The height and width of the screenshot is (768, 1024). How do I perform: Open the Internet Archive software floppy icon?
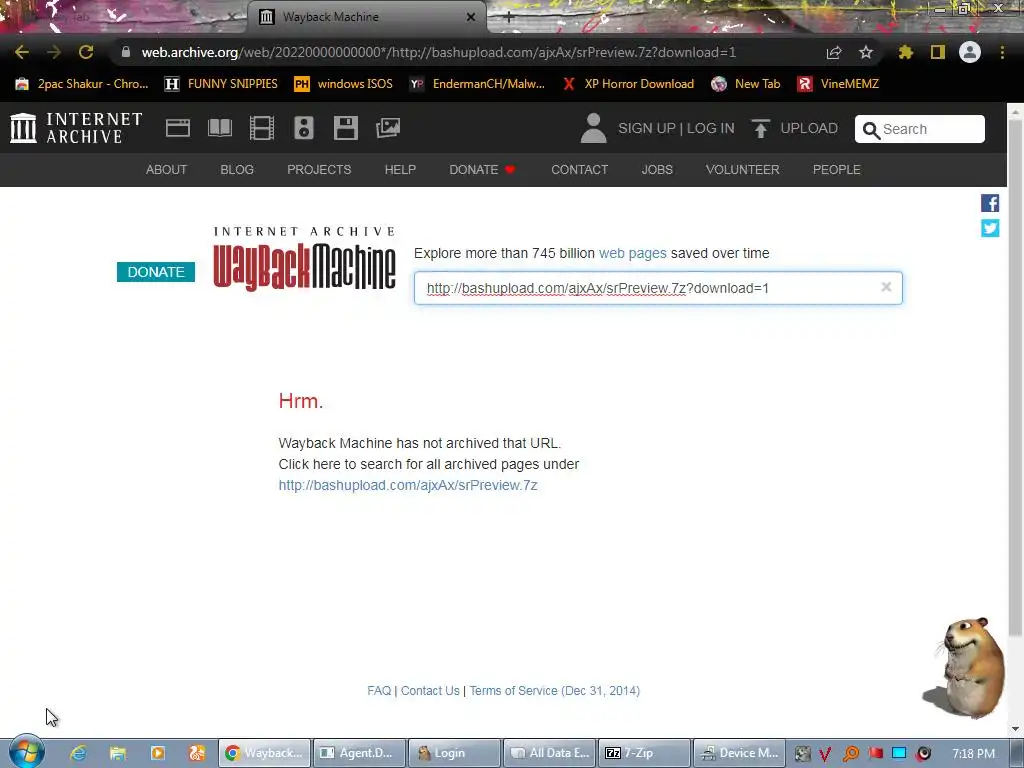click(345, 128)
